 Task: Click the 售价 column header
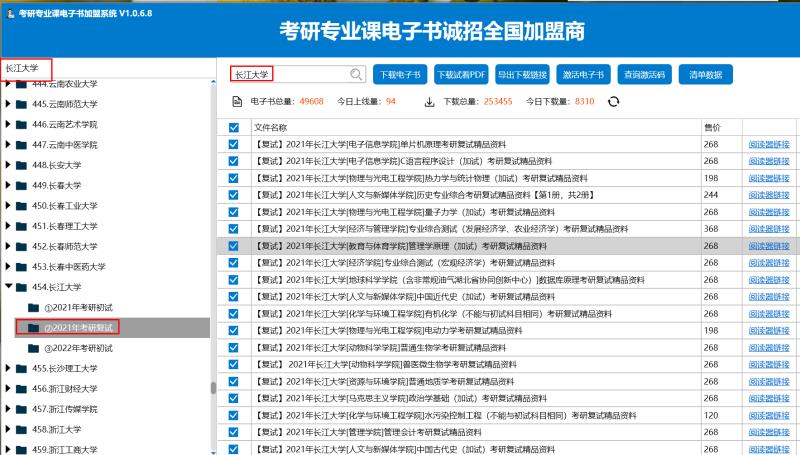722,128
